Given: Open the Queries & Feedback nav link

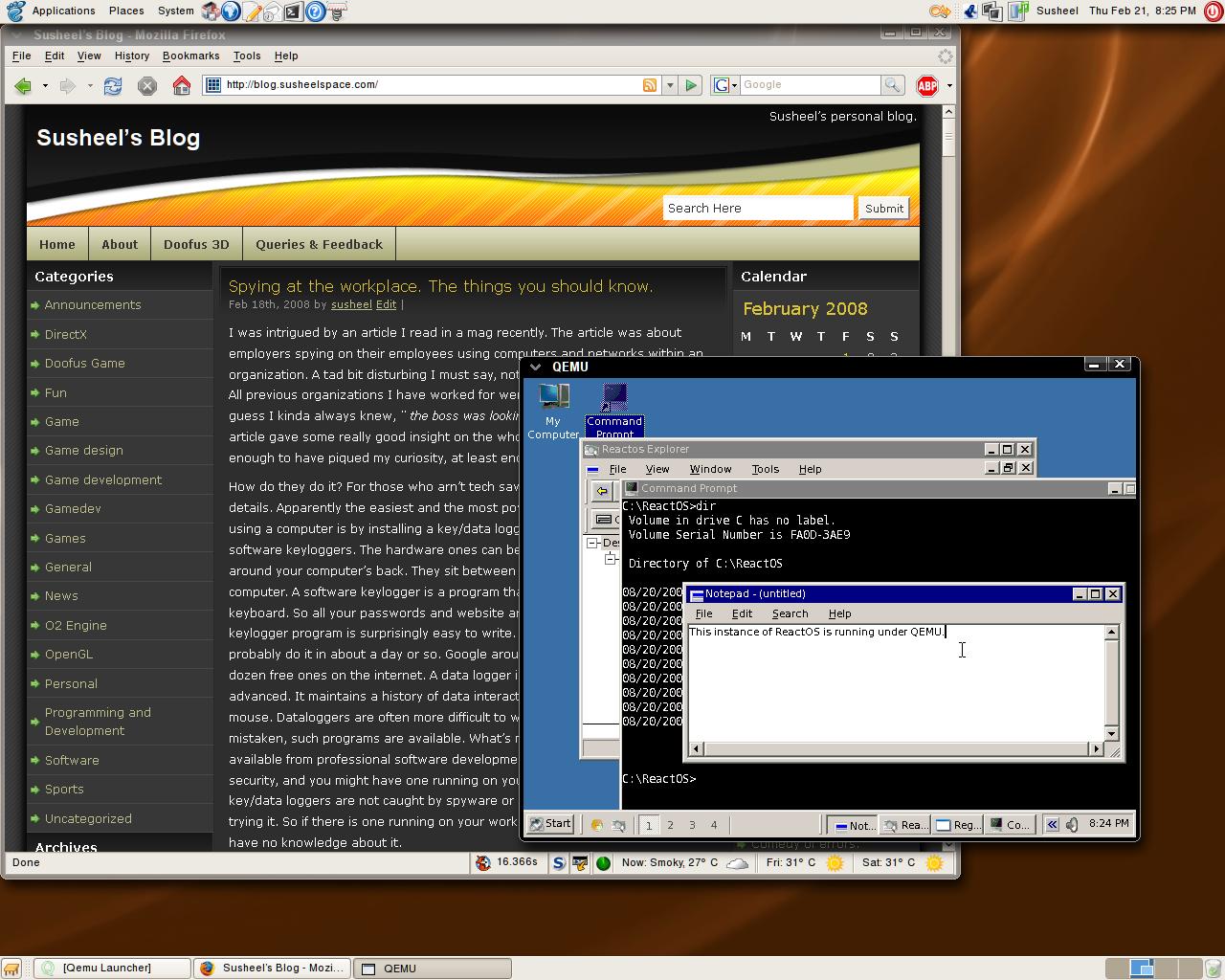Looking at the screenshot, I should click(319, 244).
